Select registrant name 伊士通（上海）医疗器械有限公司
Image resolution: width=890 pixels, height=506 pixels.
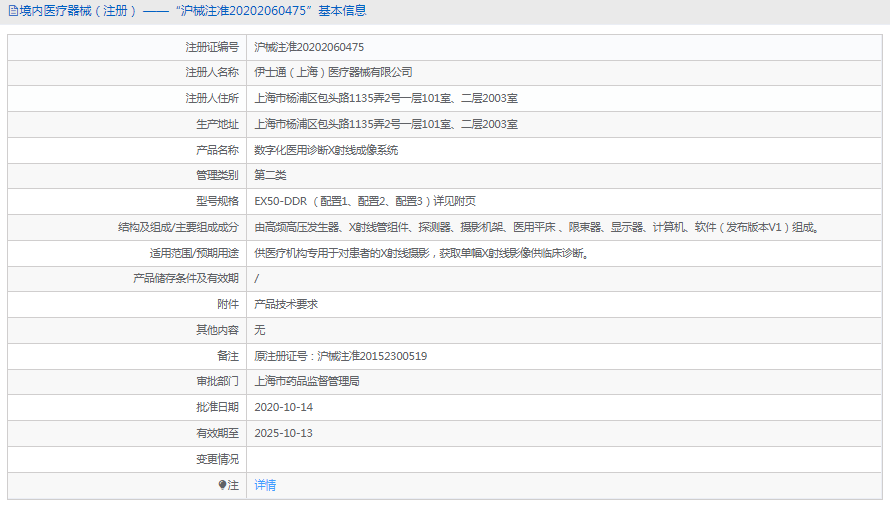click(x=333, y=72)
